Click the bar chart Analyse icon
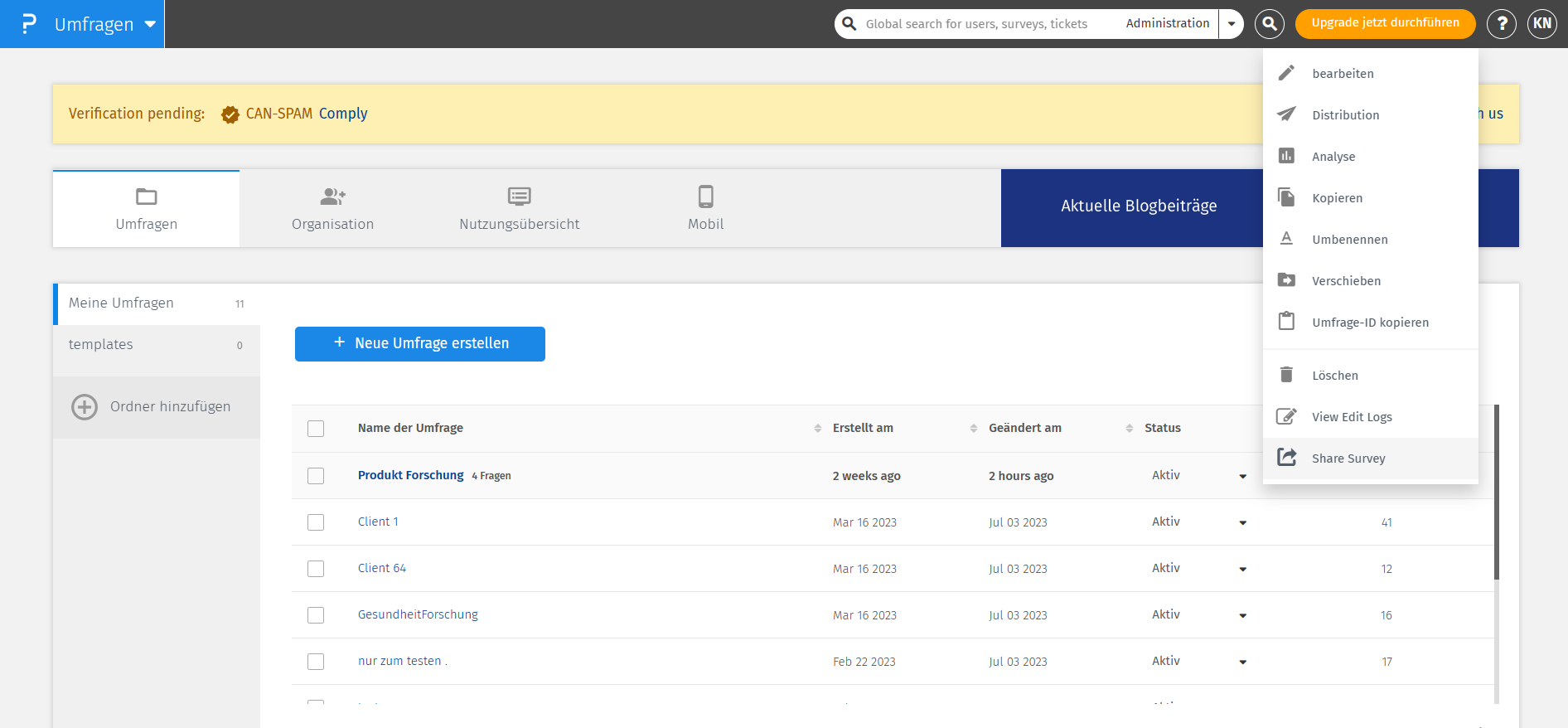 (x=1286, y=156)
